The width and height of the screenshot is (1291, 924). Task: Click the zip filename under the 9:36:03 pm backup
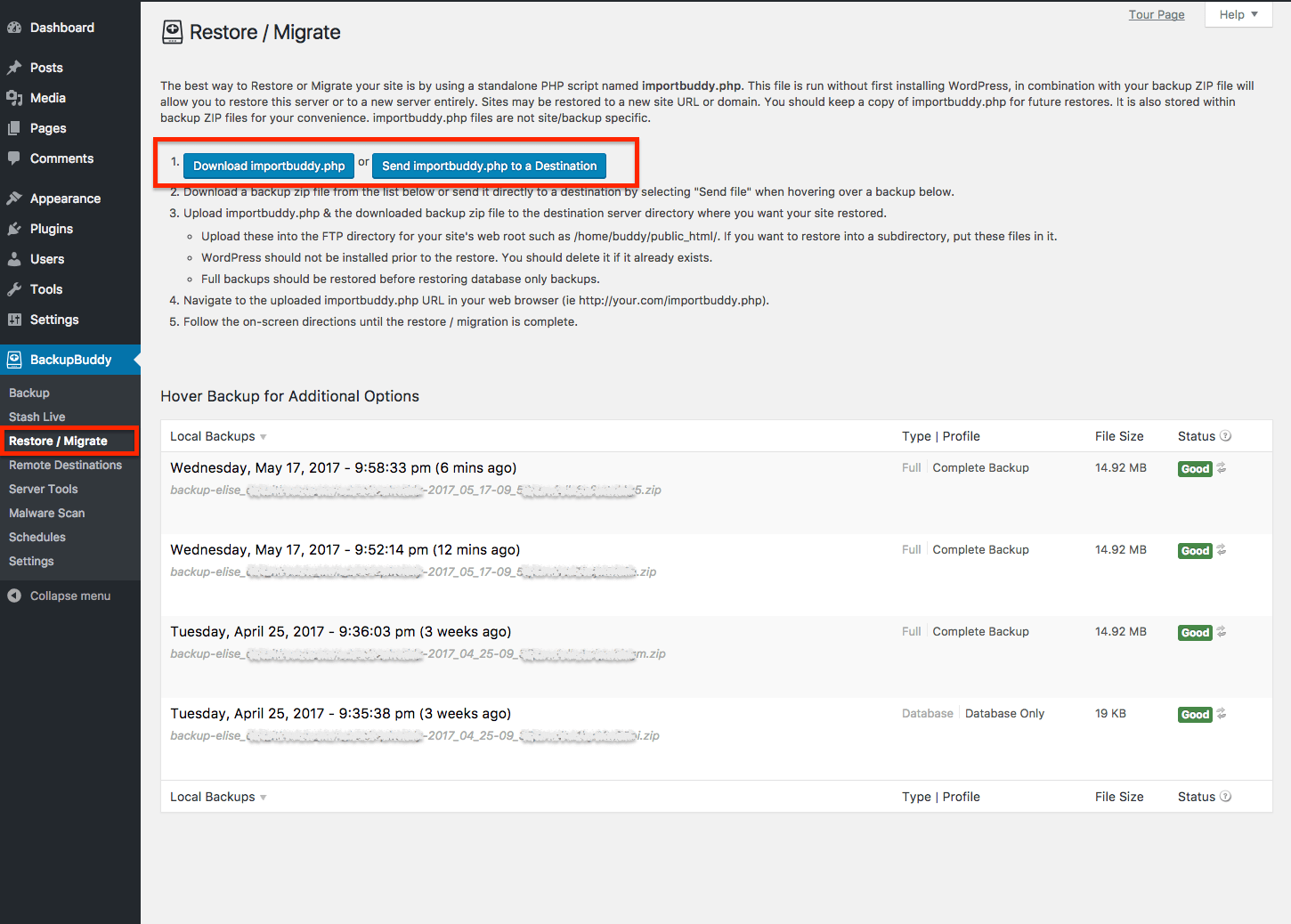pyautogui.click(x=418, y=653)
